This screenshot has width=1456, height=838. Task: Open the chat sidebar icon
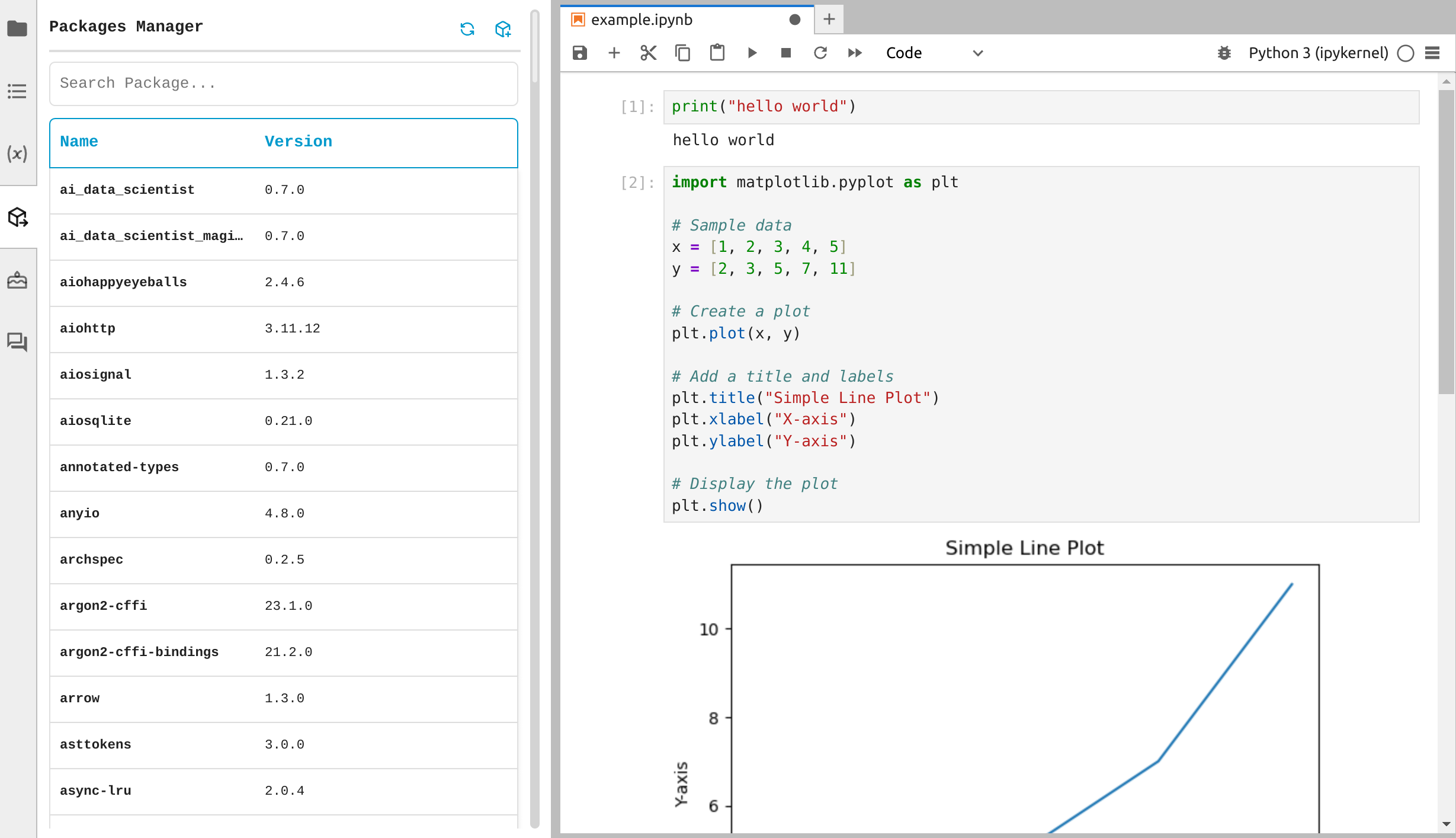point(17,342)
